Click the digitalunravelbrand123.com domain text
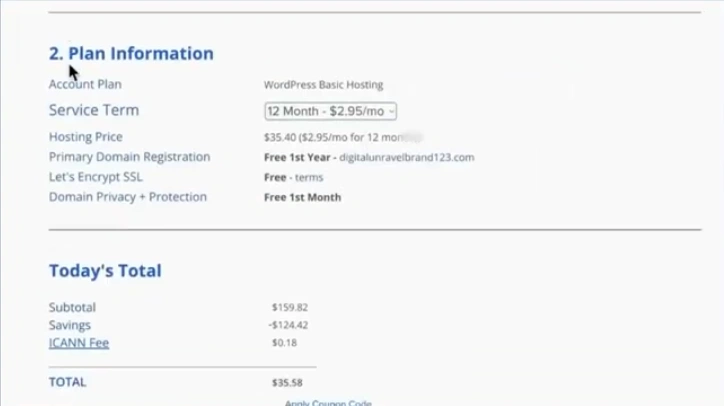Screen dimensions: 724x406 (406, 157)
